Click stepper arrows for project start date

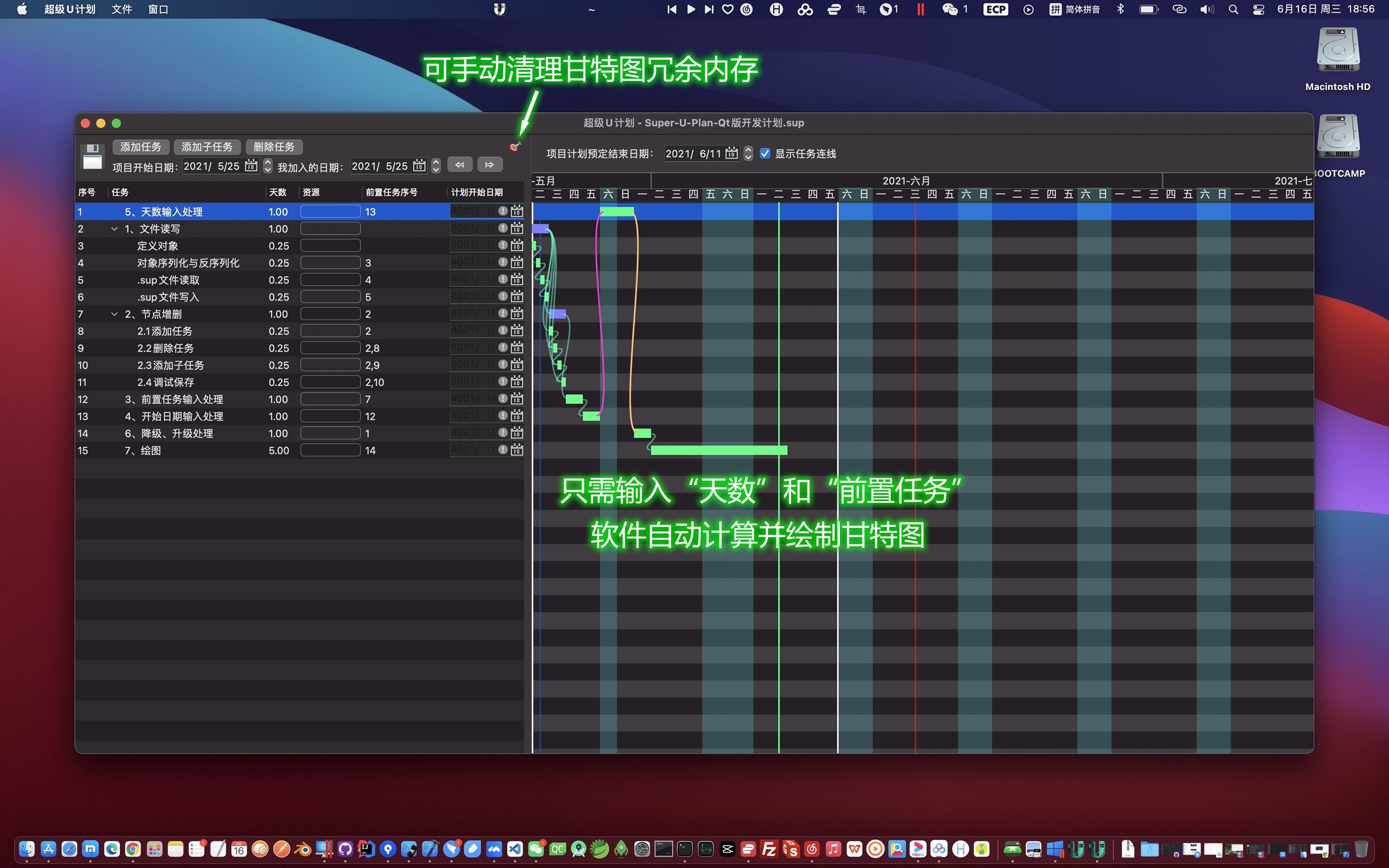pos(267,166)
